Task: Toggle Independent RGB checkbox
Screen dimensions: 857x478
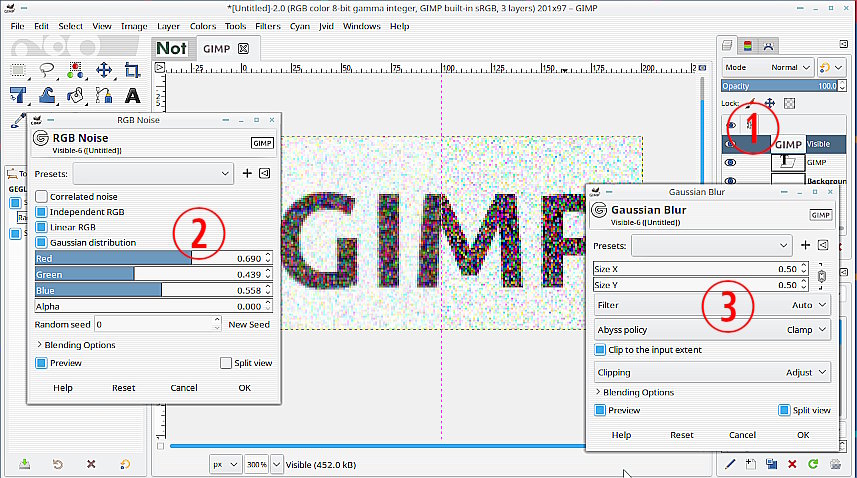Action: click(x=42, y=211)
